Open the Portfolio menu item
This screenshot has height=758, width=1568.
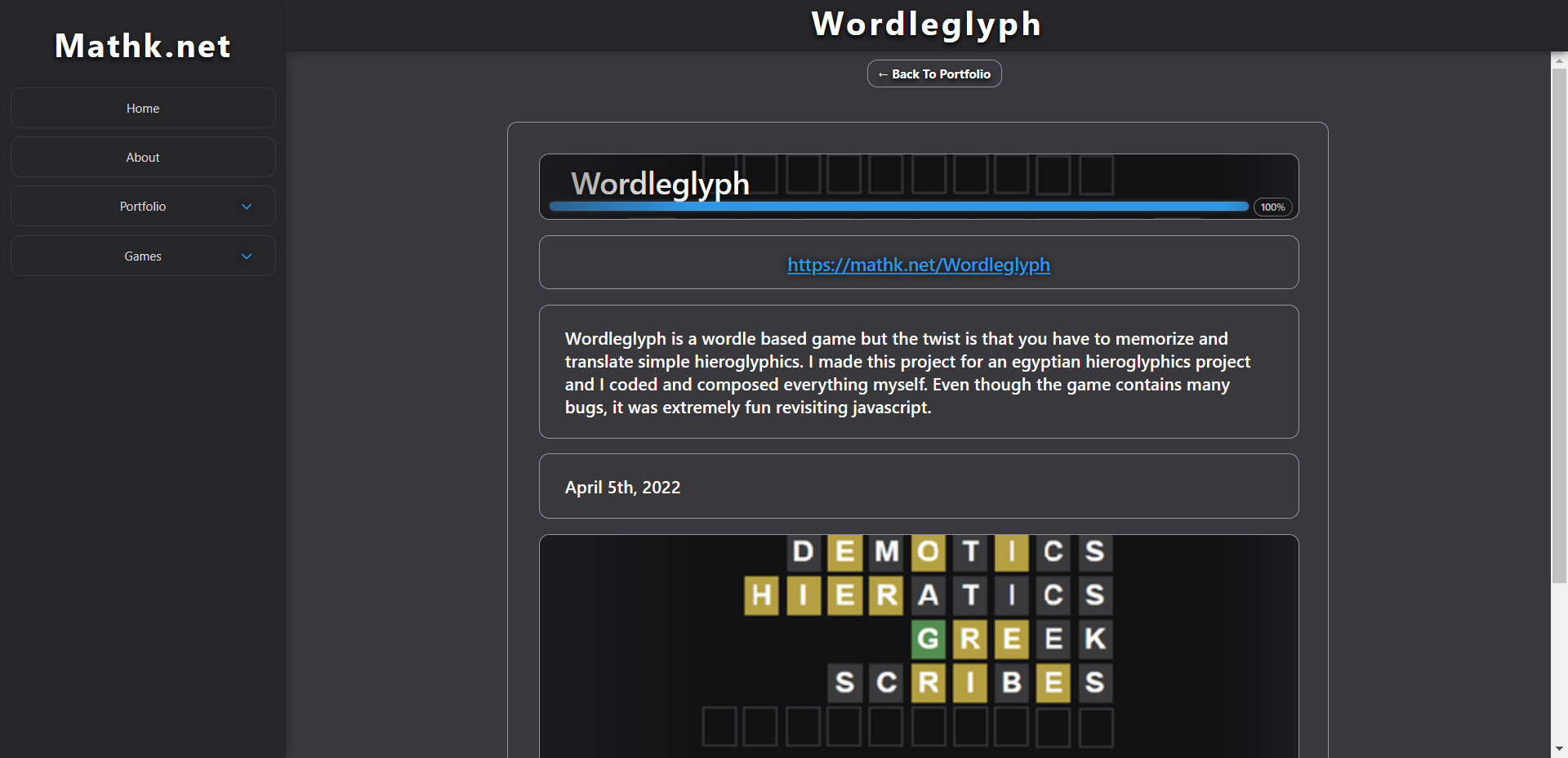click(143, 207)
